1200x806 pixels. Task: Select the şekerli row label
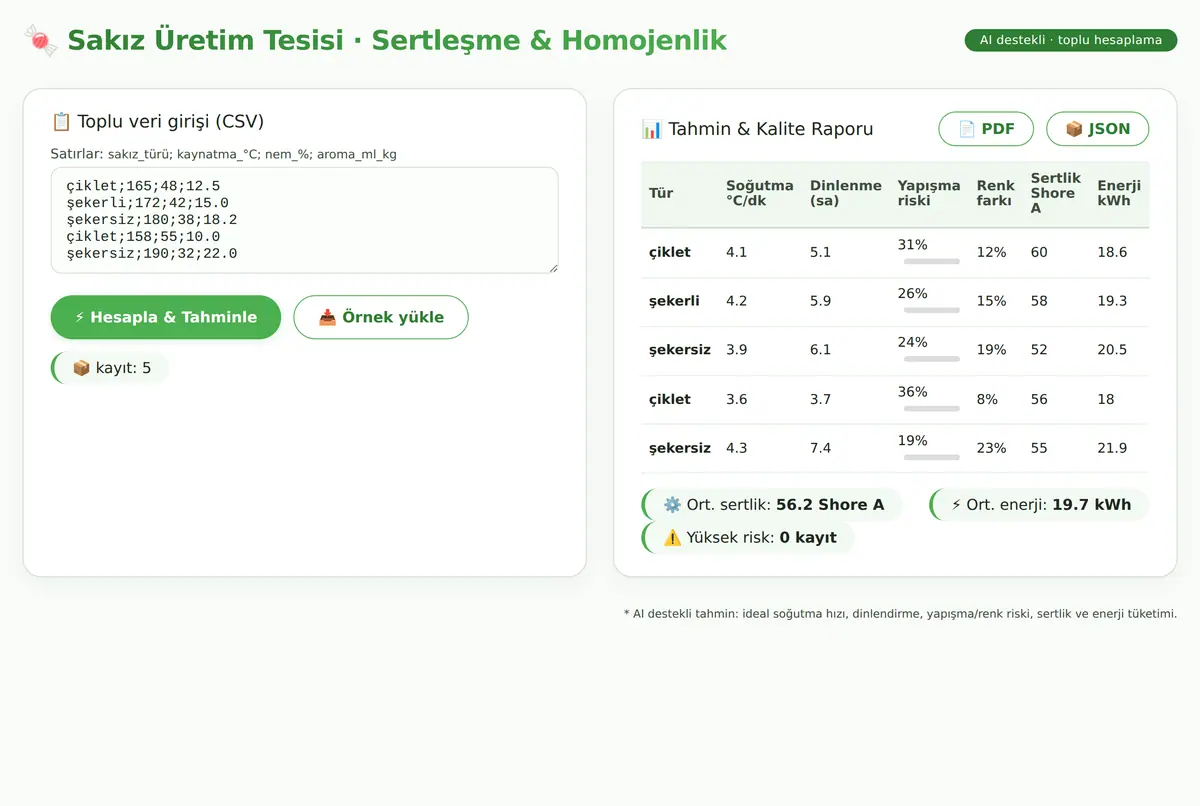(674, 301)
